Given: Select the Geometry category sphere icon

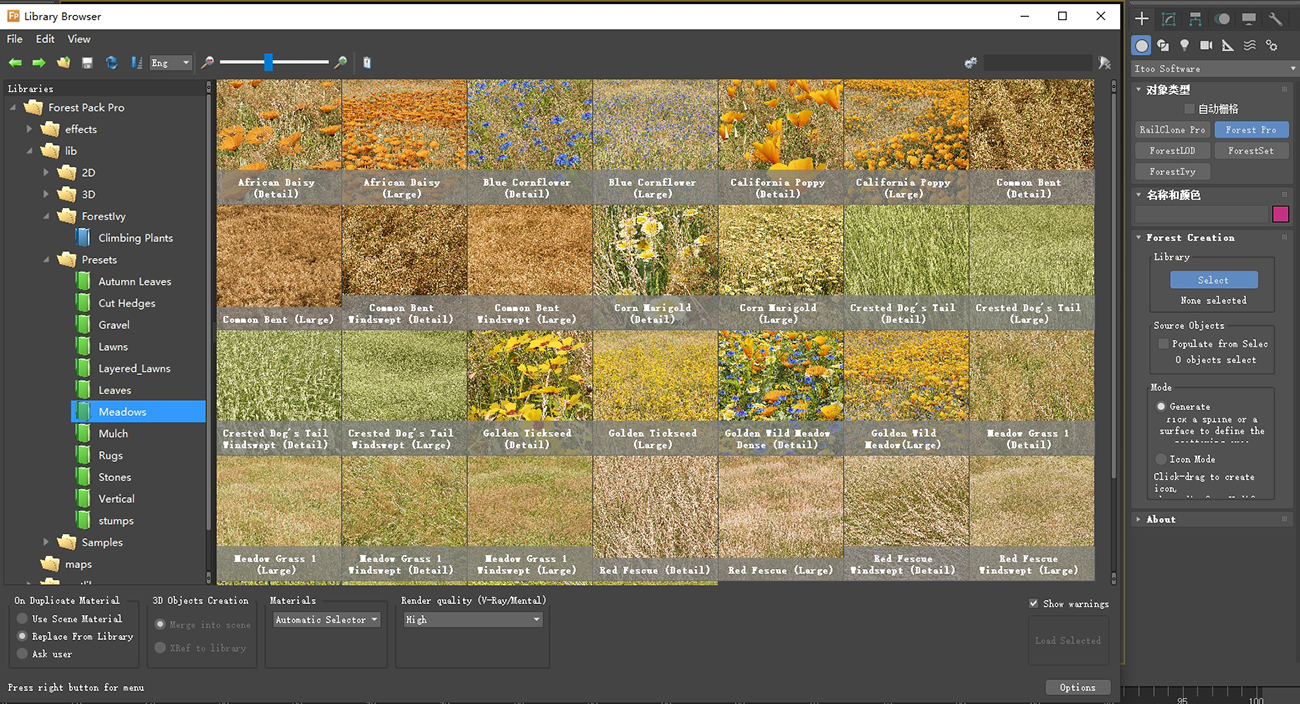Looking at the screenshot, I should (x=1142, y=46).
